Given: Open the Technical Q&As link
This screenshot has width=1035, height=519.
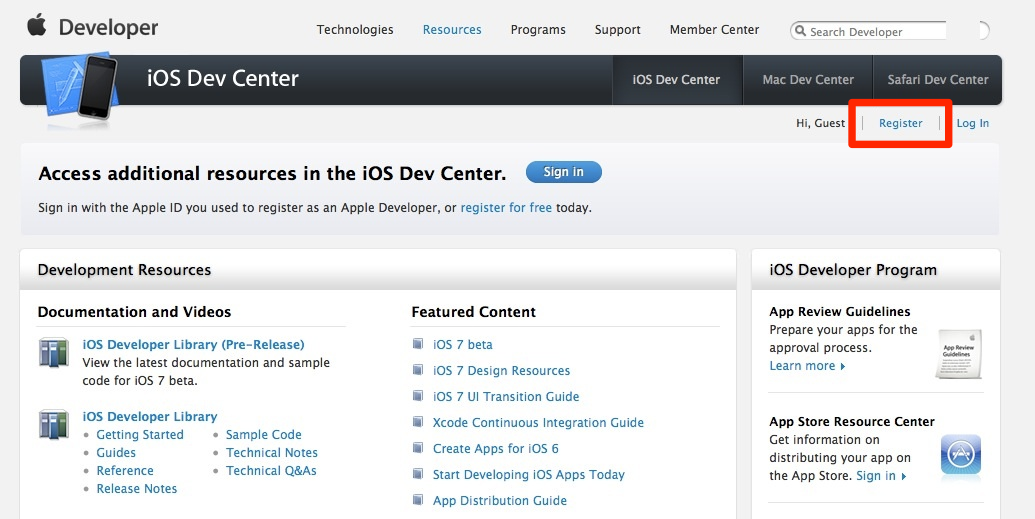Looking at the screenshot, I should 271,470.
